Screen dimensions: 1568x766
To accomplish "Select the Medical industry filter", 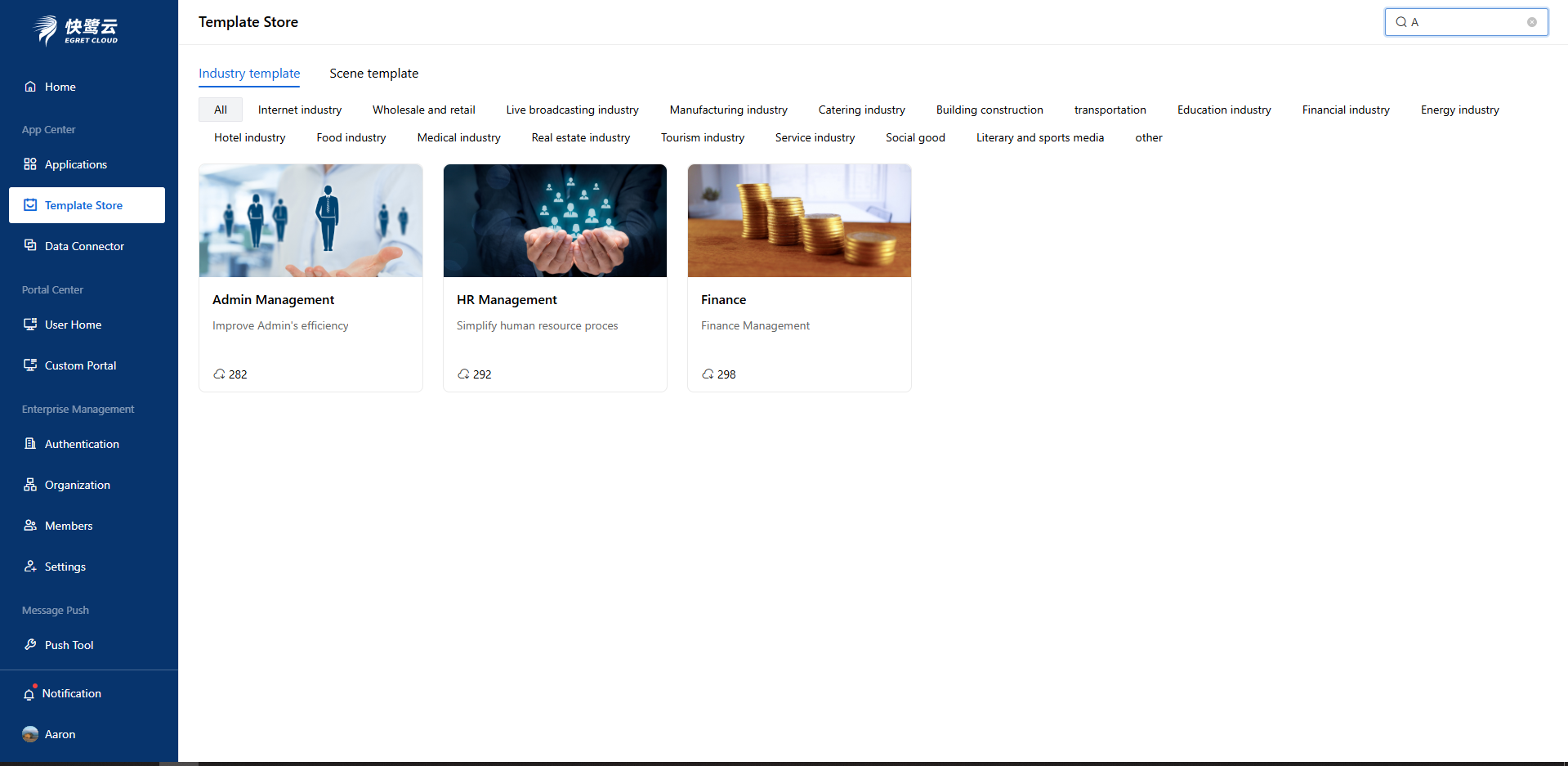I will click(458, 138).
